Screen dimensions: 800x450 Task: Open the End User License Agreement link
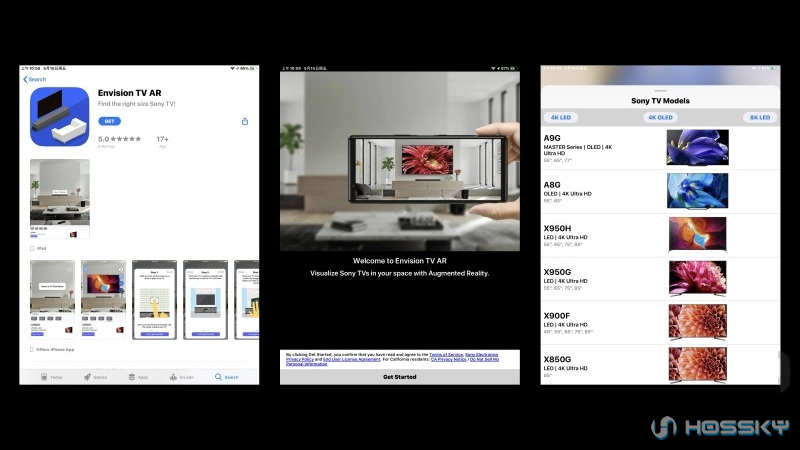(352, 359)
